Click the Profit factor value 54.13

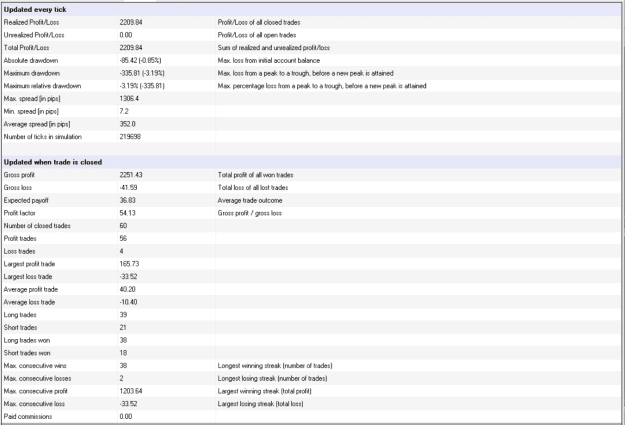[128, 213]
